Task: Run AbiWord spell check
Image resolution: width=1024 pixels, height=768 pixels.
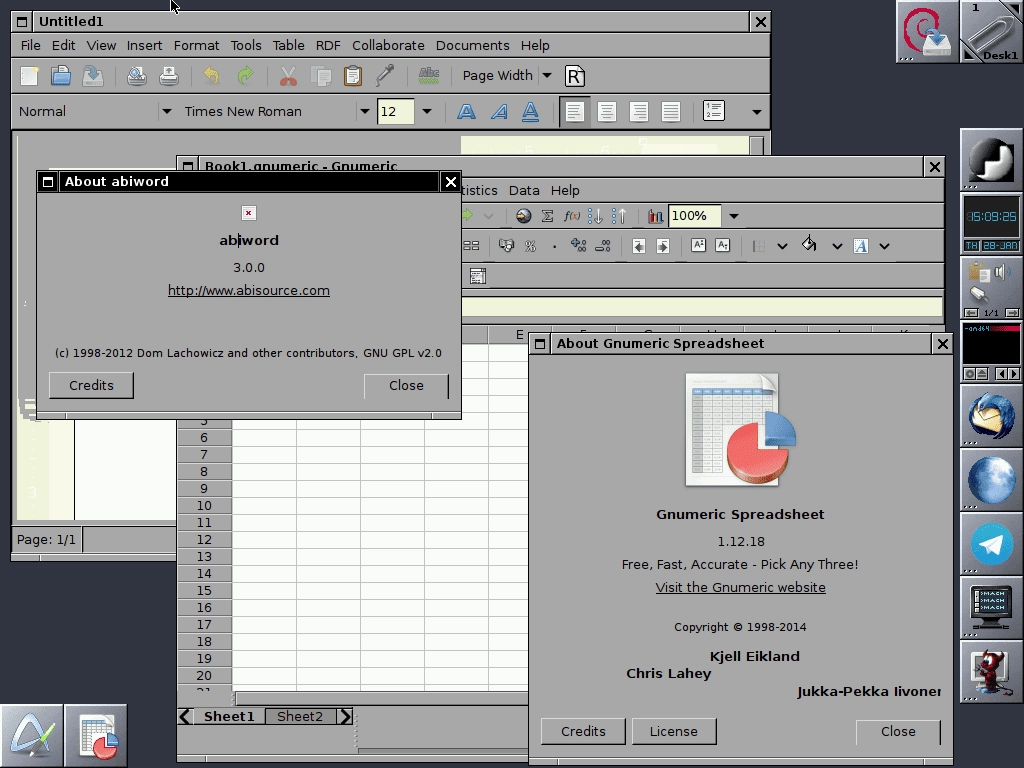Action: 428,76
